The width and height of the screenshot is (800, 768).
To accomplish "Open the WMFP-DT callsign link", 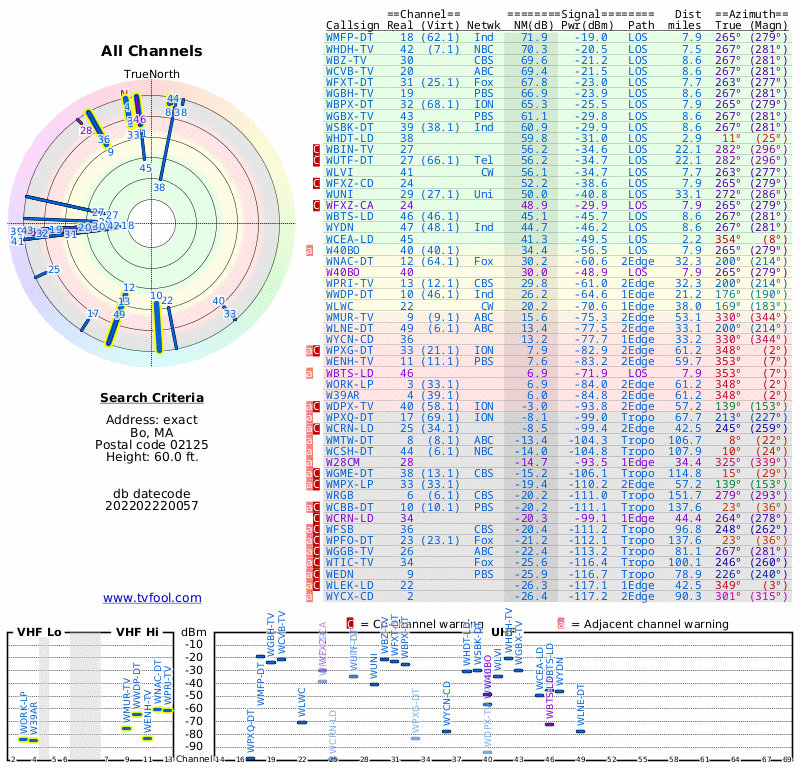I will [349, 38].
